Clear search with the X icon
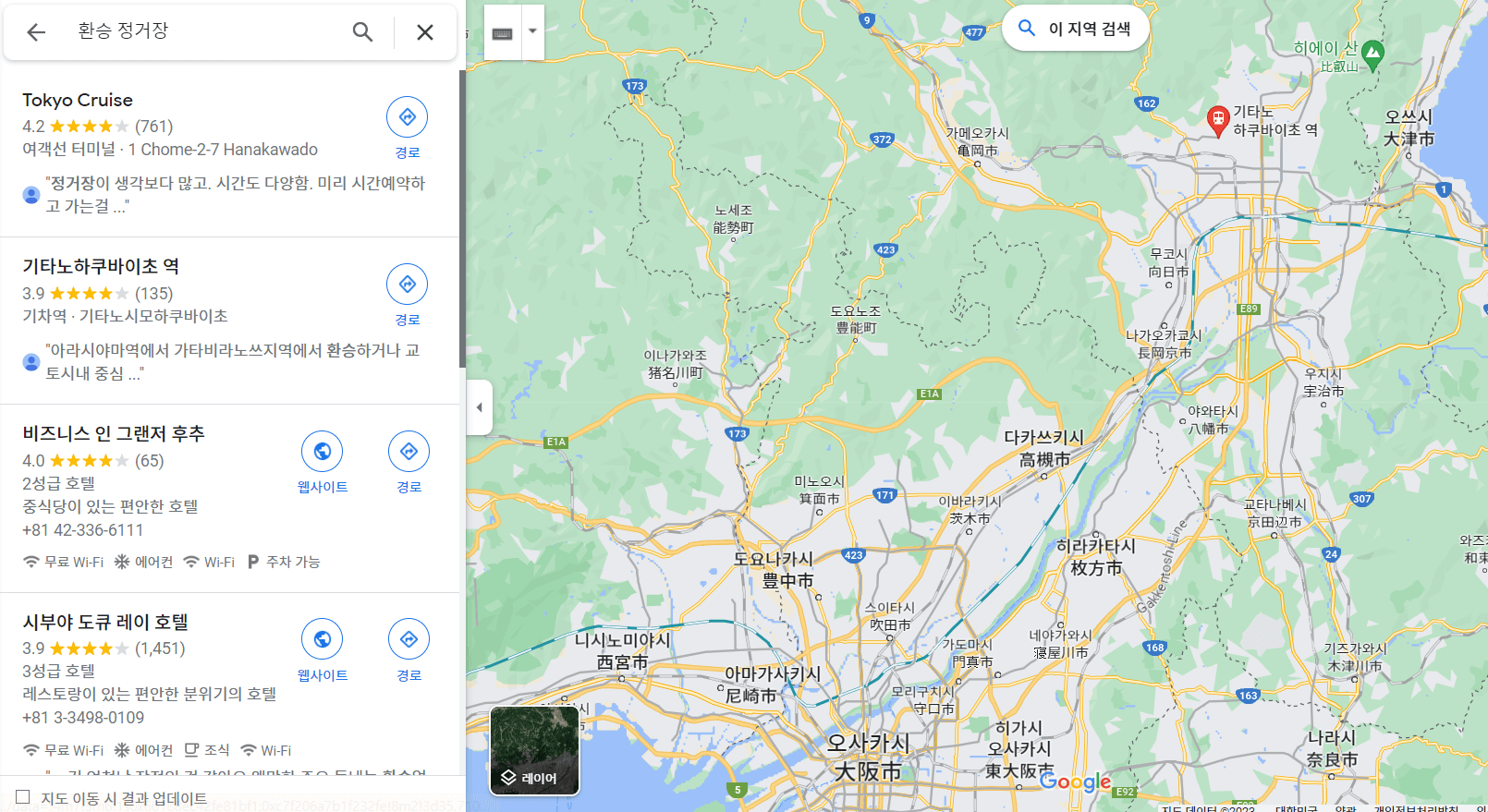 (x=425, y=32)
